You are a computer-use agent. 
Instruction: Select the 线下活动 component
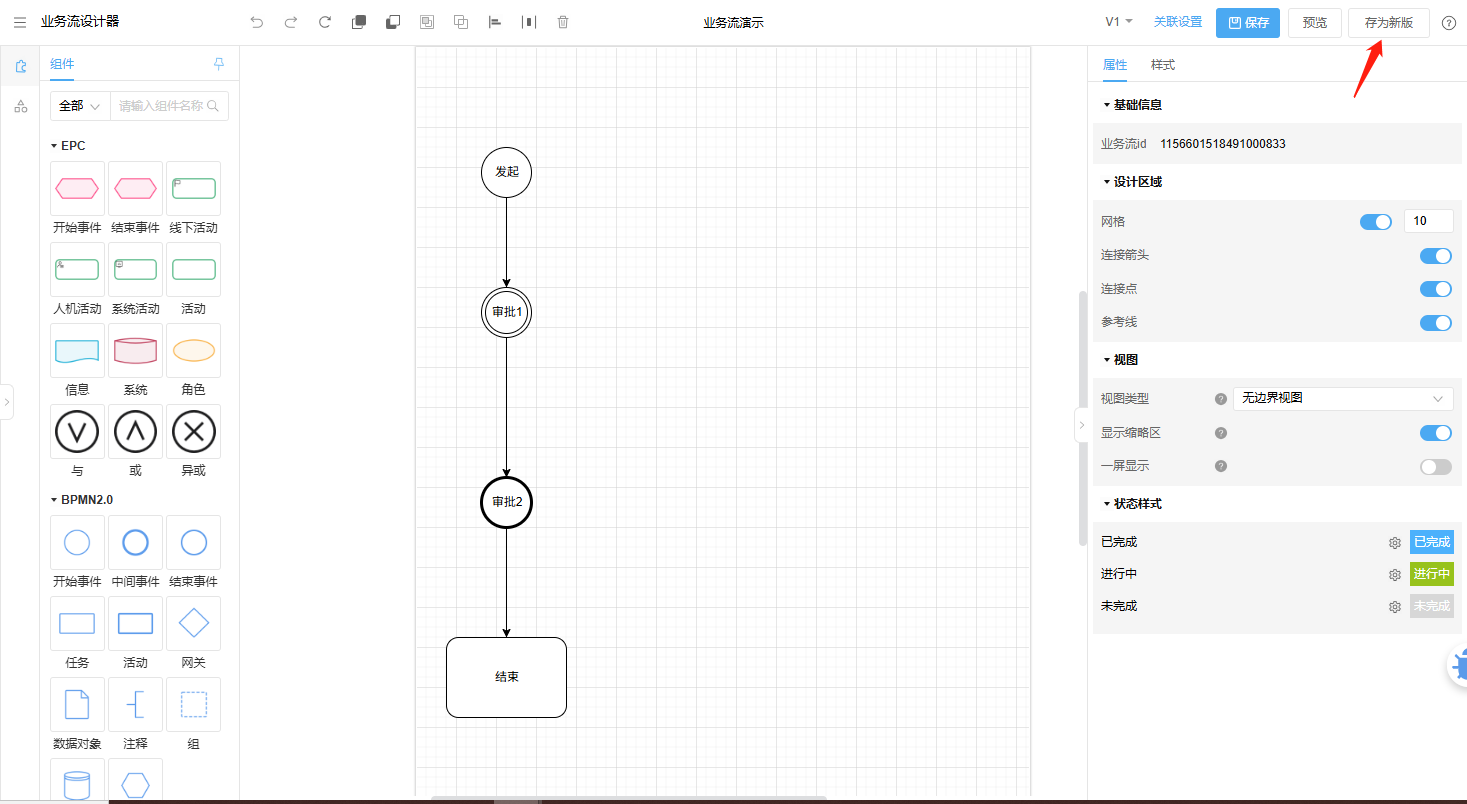pyautogui.click(x=193, y=188)
